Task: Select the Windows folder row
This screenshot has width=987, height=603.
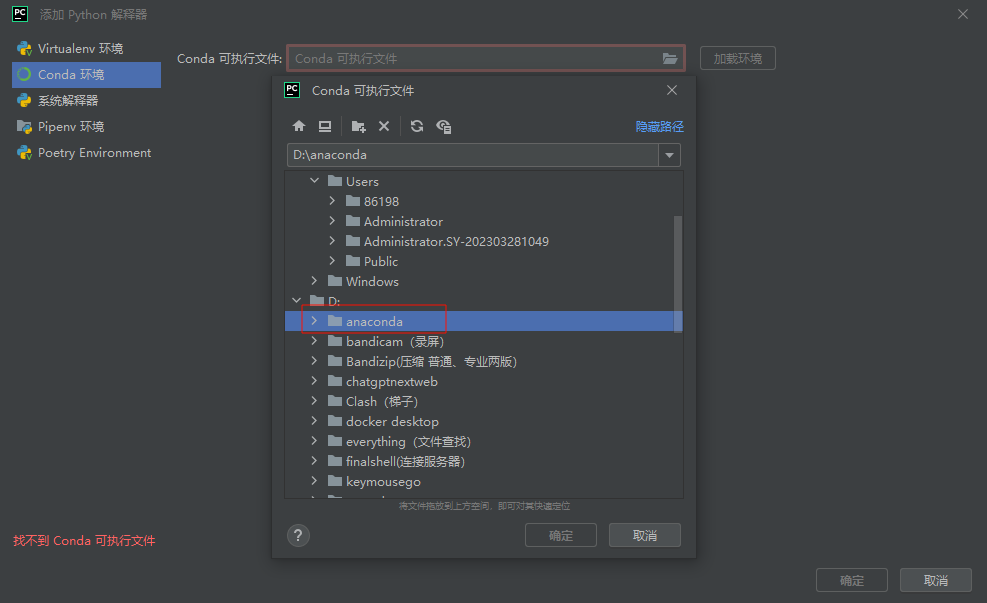Action: [483, 281]
